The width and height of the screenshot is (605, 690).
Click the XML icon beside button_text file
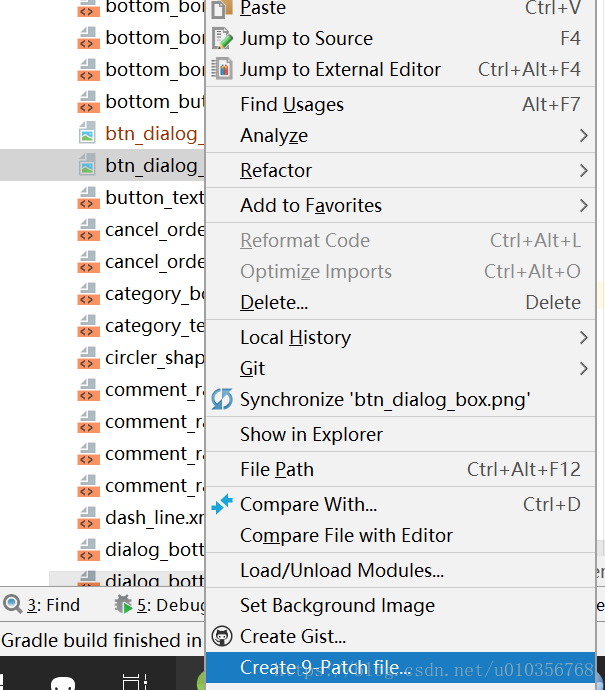[88, 197]
